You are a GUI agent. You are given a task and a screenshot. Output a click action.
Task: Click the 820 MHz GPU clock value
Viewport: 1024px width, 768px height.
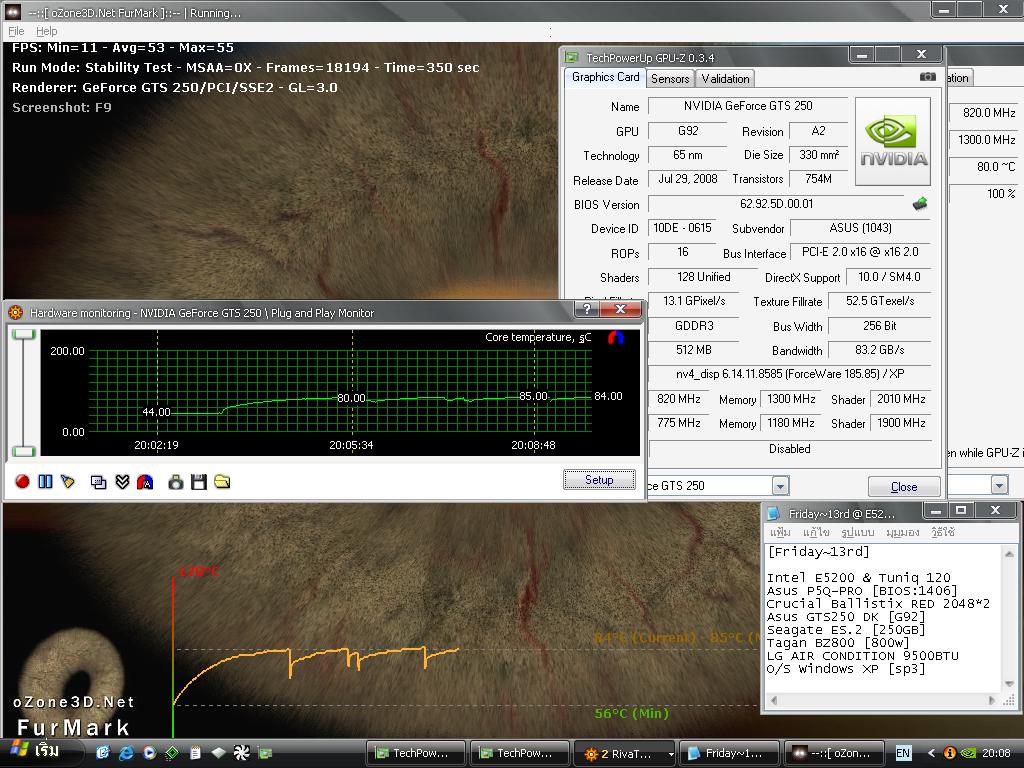(x=678, y=399)
